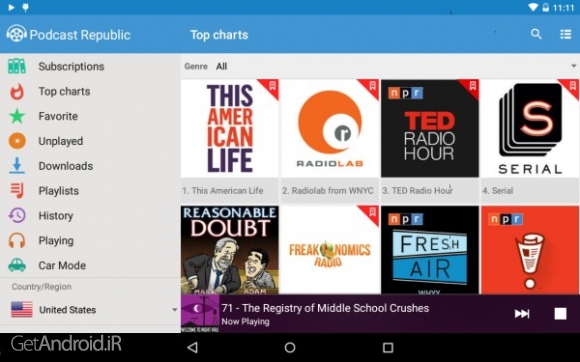Click '2. Radiolab from WNYC' label

pyautogui.click(x=328, y=190)
